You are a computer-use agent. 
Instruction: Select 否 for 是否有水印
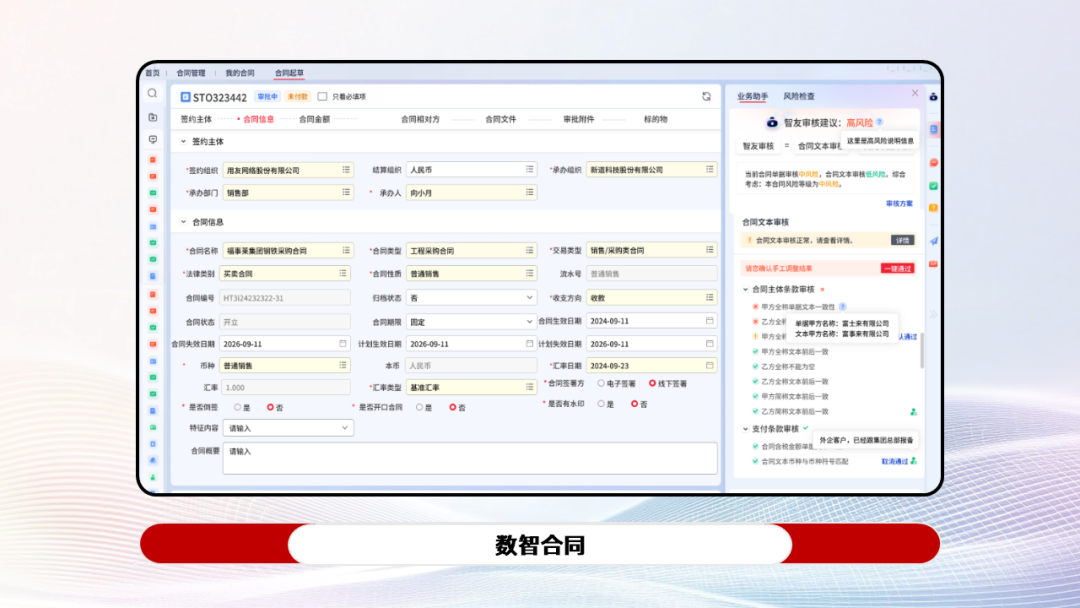(634, 404)
